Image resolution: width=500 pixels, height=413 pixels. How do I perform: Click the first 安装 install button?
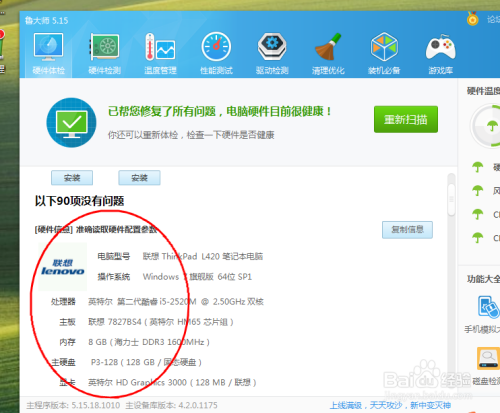pos(72,178)
